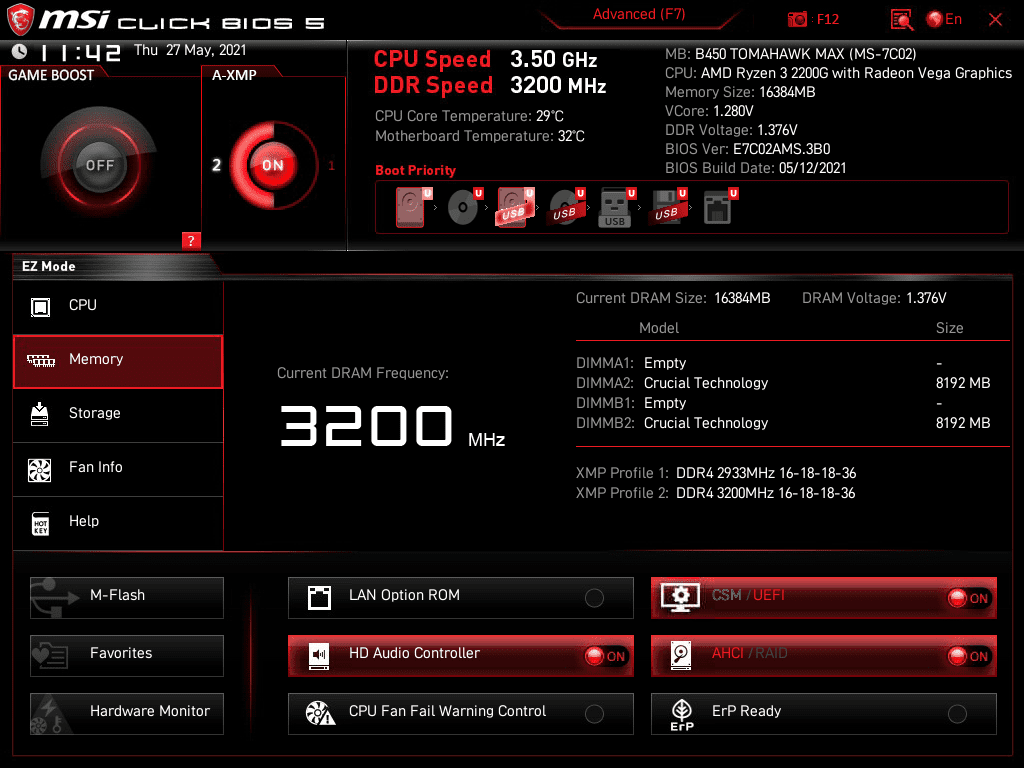Click the CPU chip icon in sidebar

click(x=40, y=306)
